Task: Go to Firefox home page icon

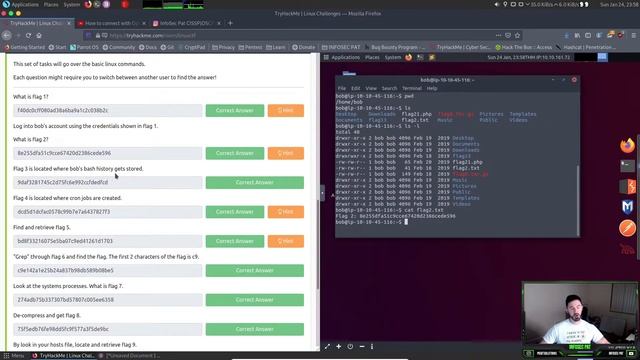Action: 39,36
